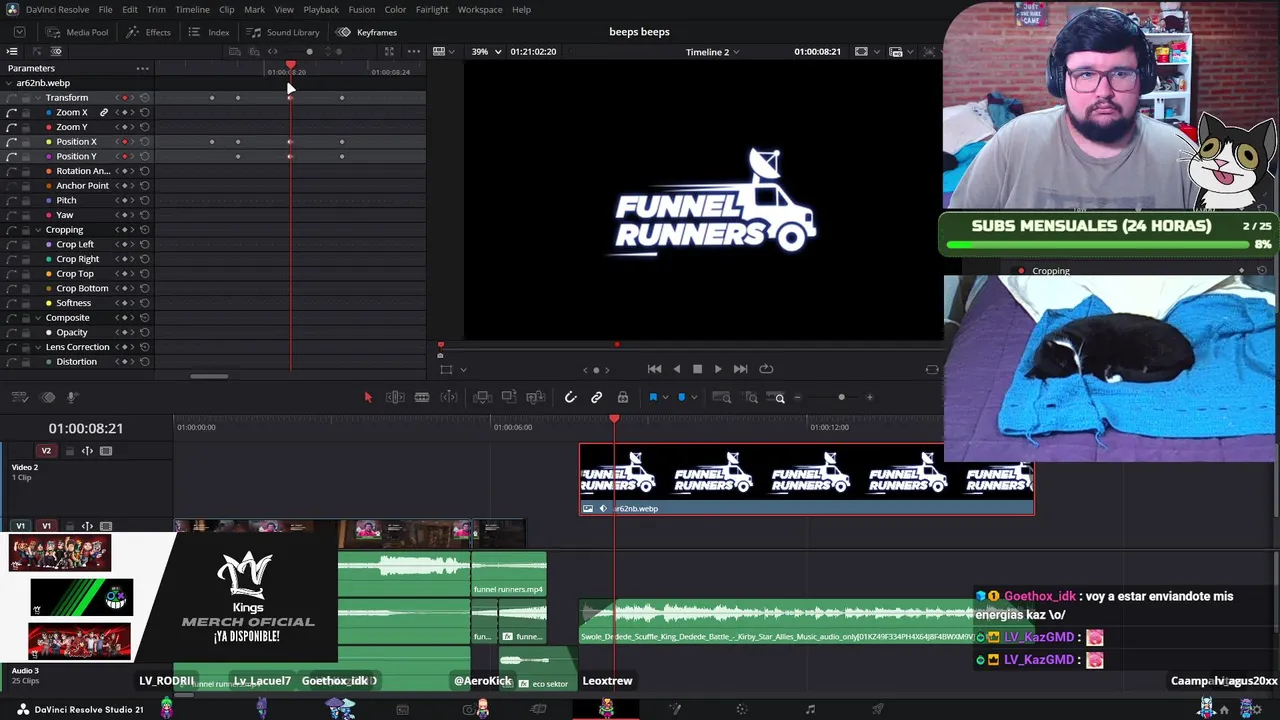Zoom out timeline with minus icon
This screenshot has height=720, width=1280.
[x=797, y=398]
